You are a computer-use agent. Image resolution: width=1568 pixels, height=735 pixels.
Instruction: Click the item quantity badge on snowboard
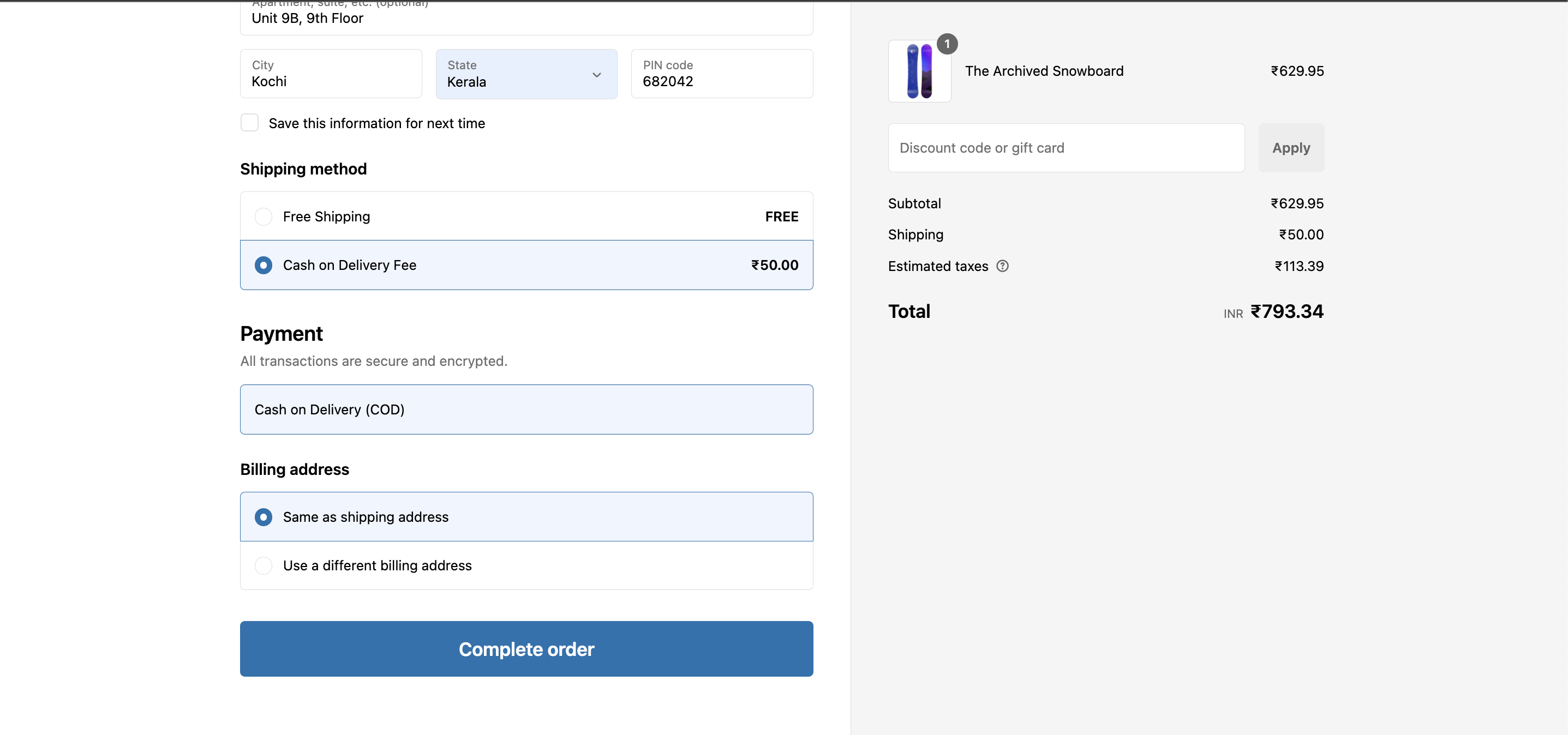[947, 44]
